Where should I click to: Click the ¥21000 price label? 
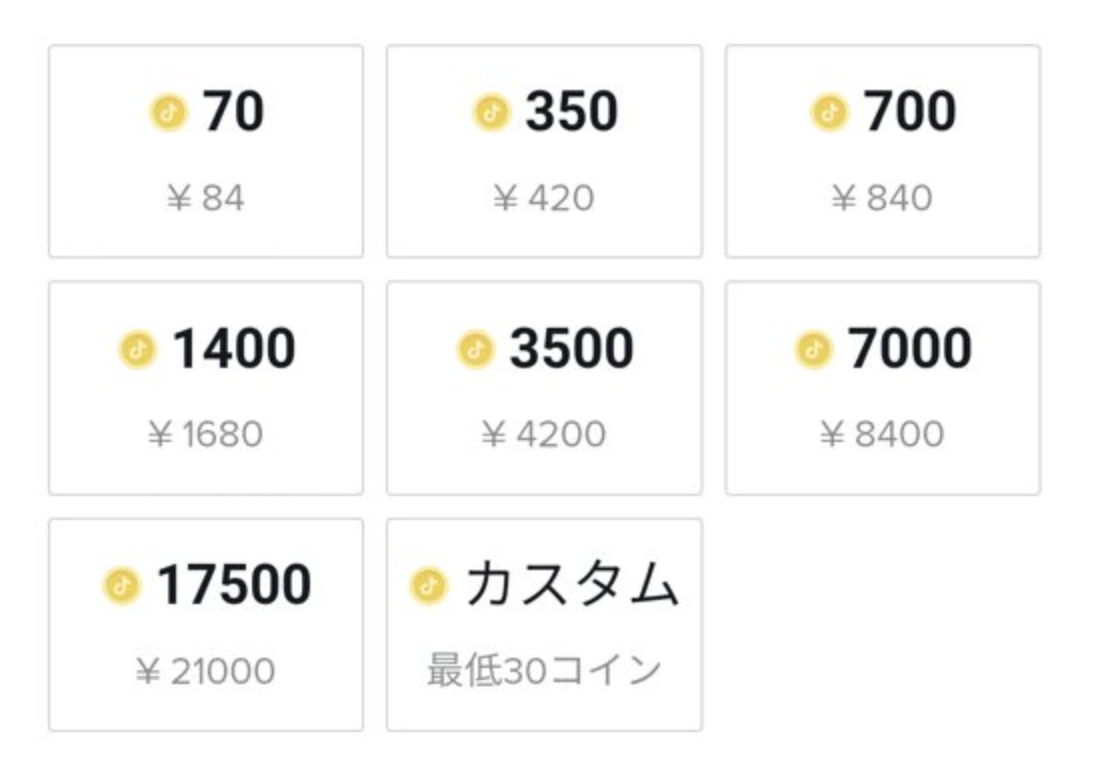pyautogui.click(x=205, y=671)
